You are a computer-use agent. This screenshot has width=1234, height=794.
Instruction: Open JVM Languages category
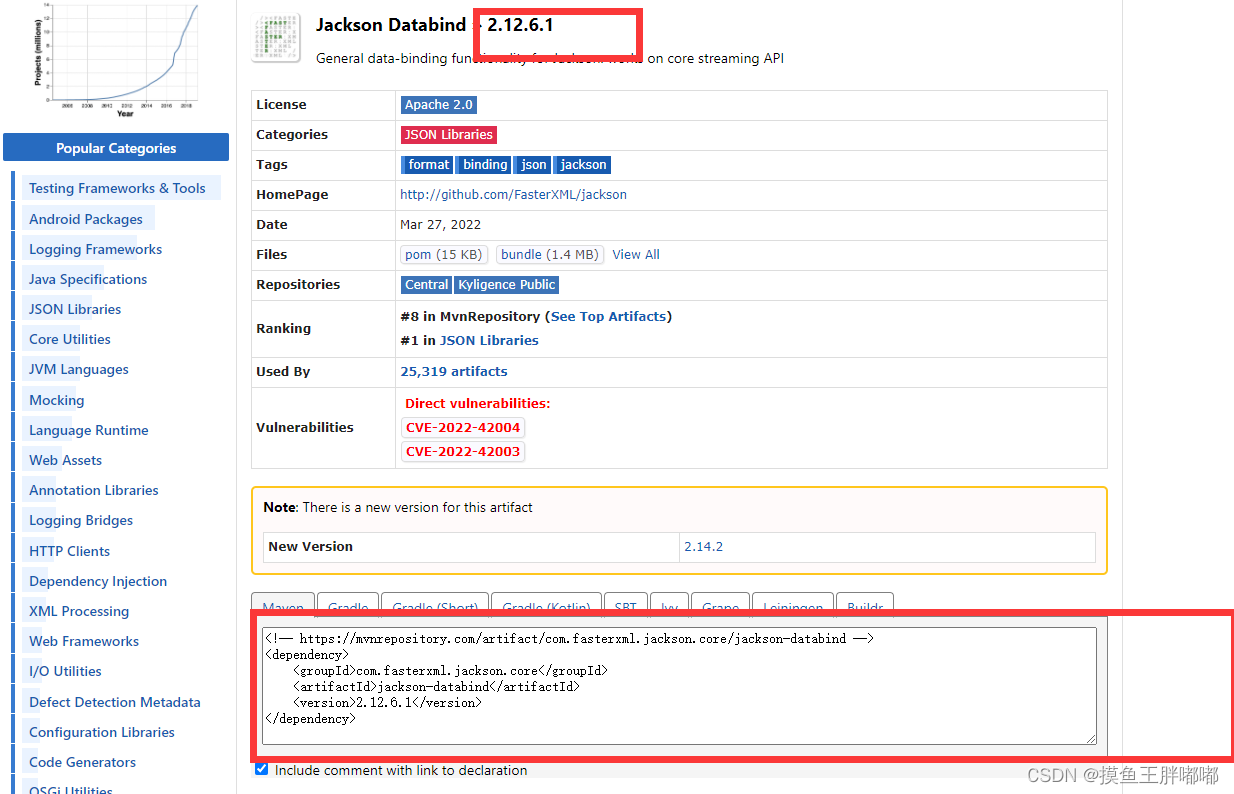pyautogui.click(x=79, y=369)
